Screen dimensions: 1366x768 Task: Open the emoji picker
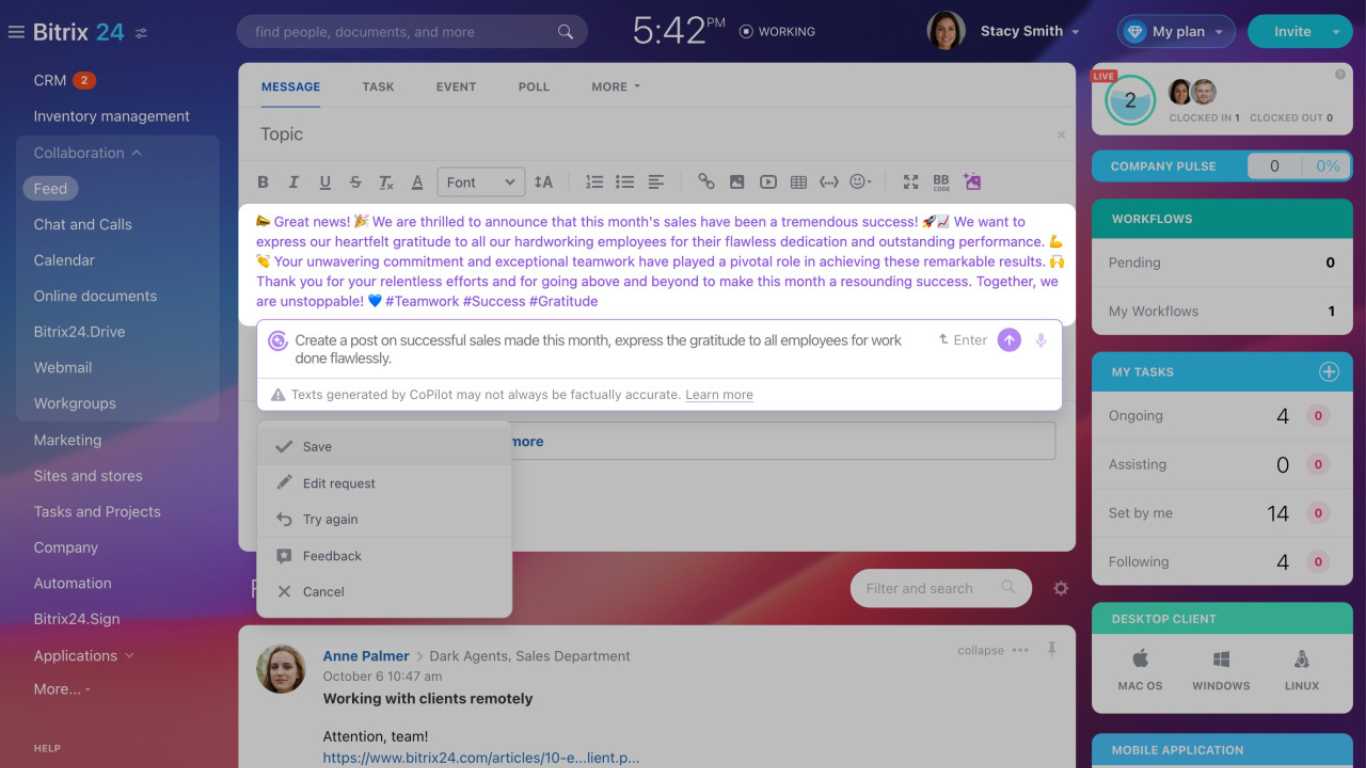(860, 182)
